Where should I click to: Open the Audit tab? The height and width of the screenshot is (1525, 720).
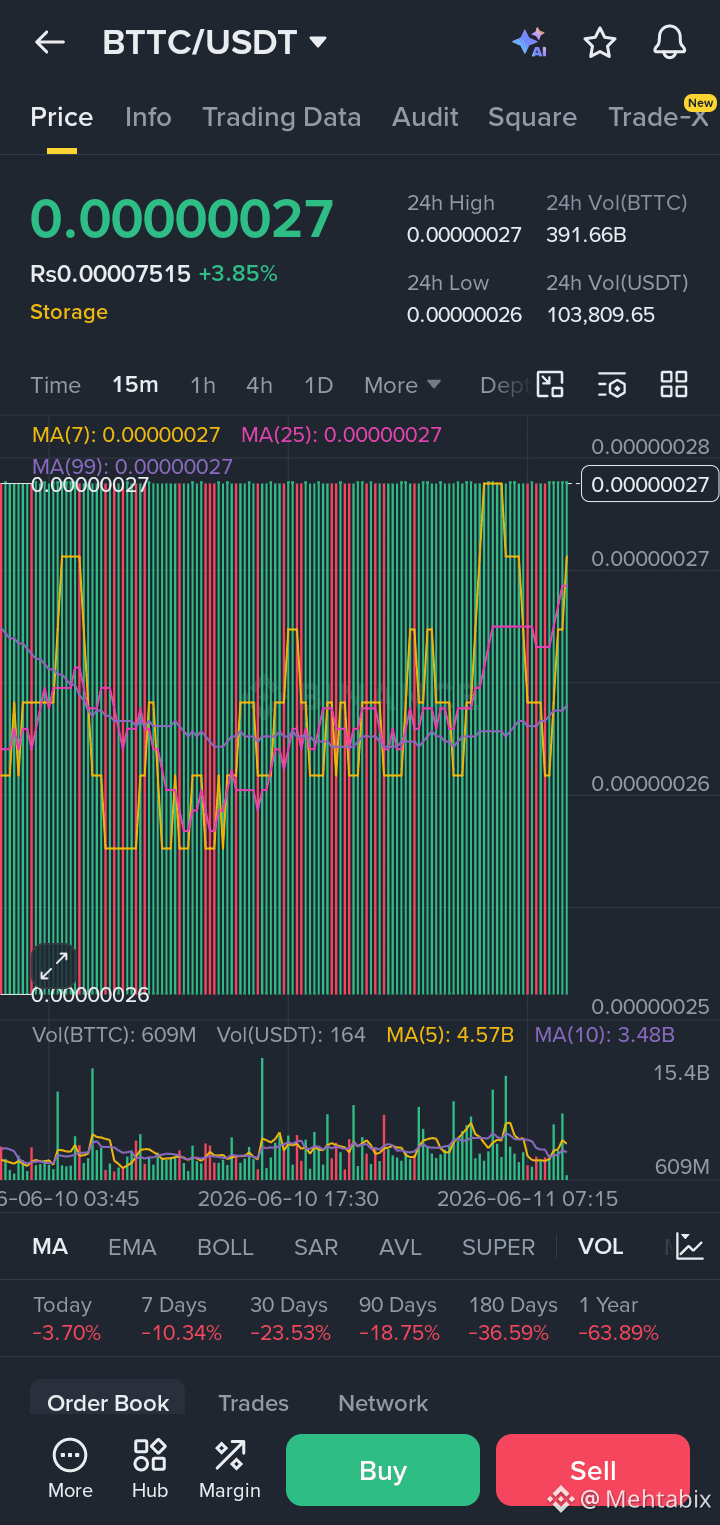(425, 117)
